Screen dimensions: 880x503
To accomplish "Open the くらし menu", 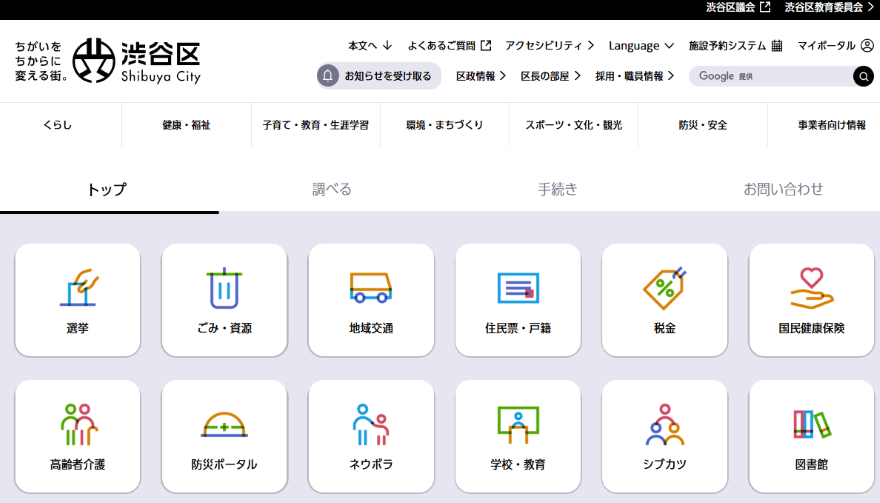I will (58, 125).
